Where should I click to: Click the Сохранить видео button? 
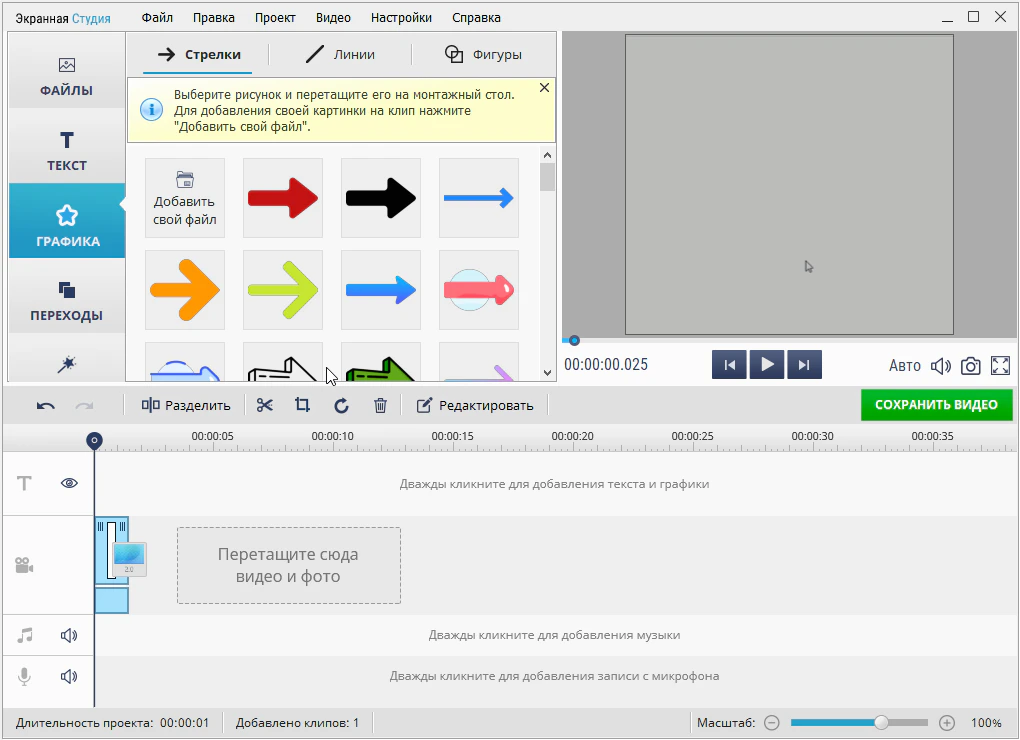click(936, 405)
